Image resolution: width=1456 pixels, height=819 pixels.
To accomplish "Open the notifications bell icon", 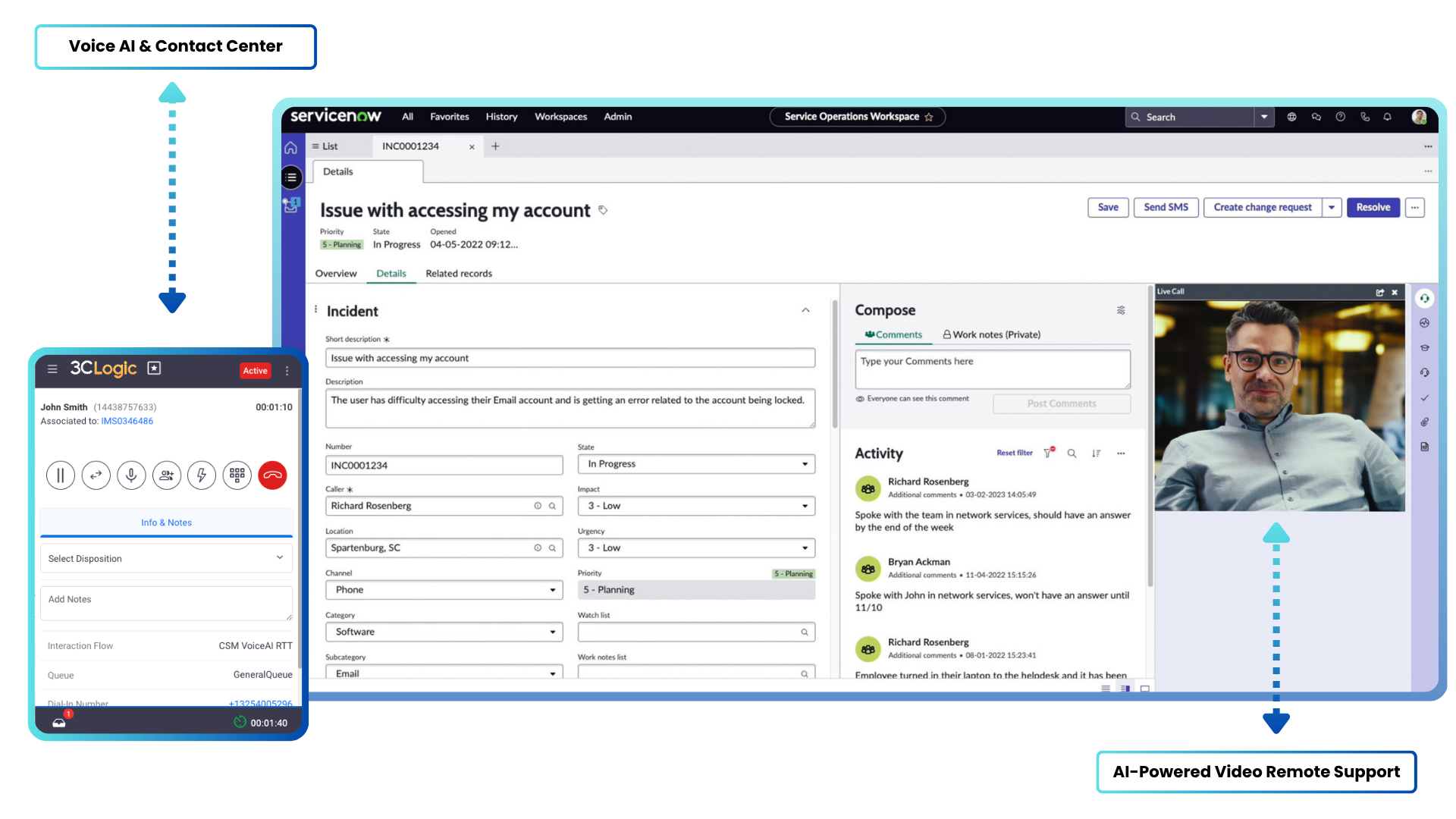I will [x=1387, y=117].
